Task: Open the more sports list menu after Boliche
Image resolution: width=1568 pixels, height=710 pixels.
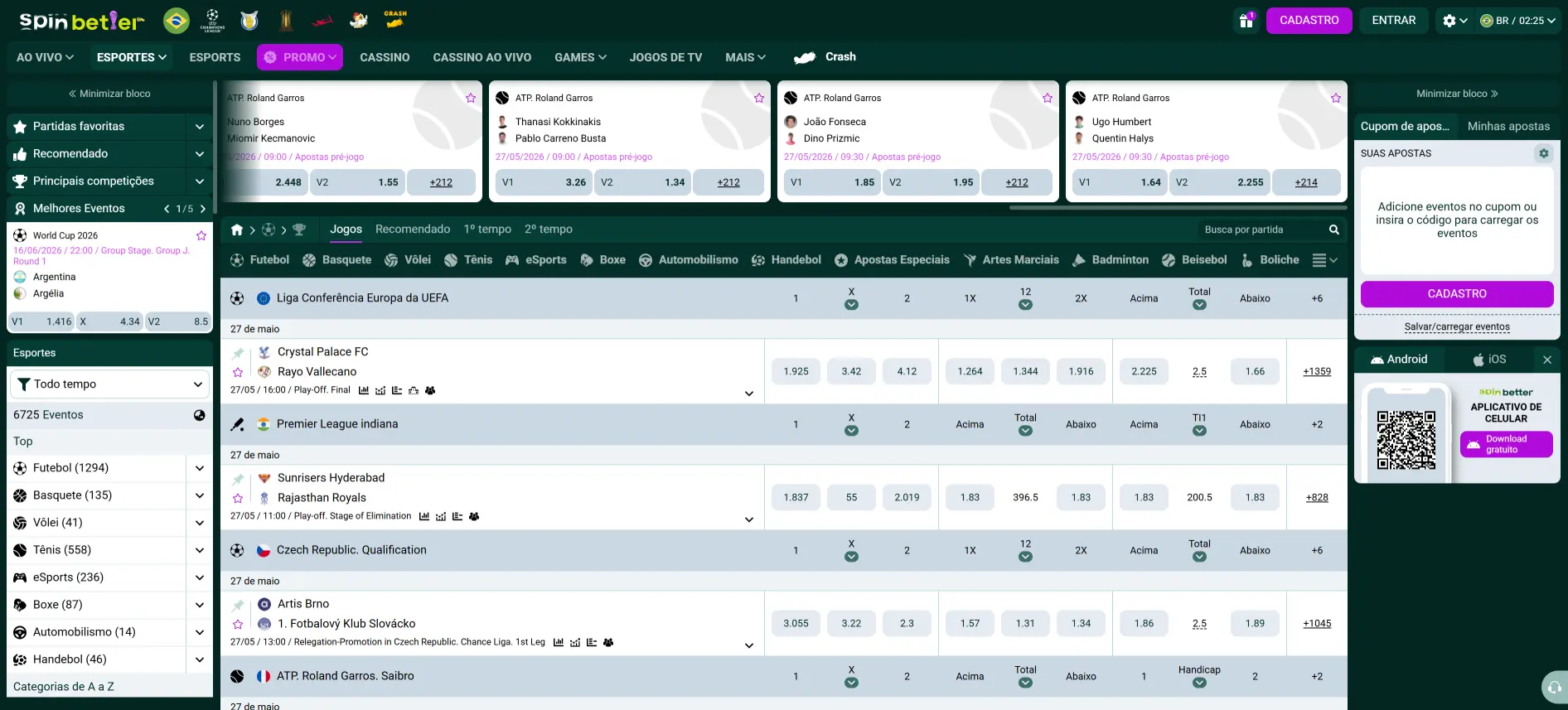Action: 1325,260
